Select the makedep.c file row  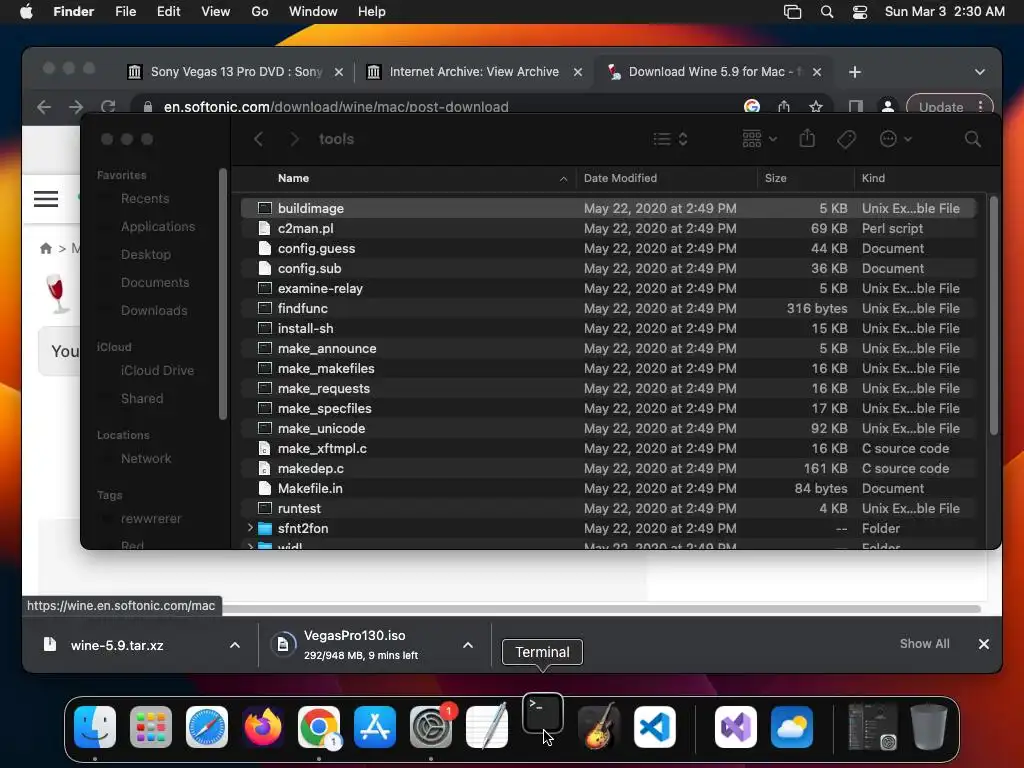click(608, 468)
